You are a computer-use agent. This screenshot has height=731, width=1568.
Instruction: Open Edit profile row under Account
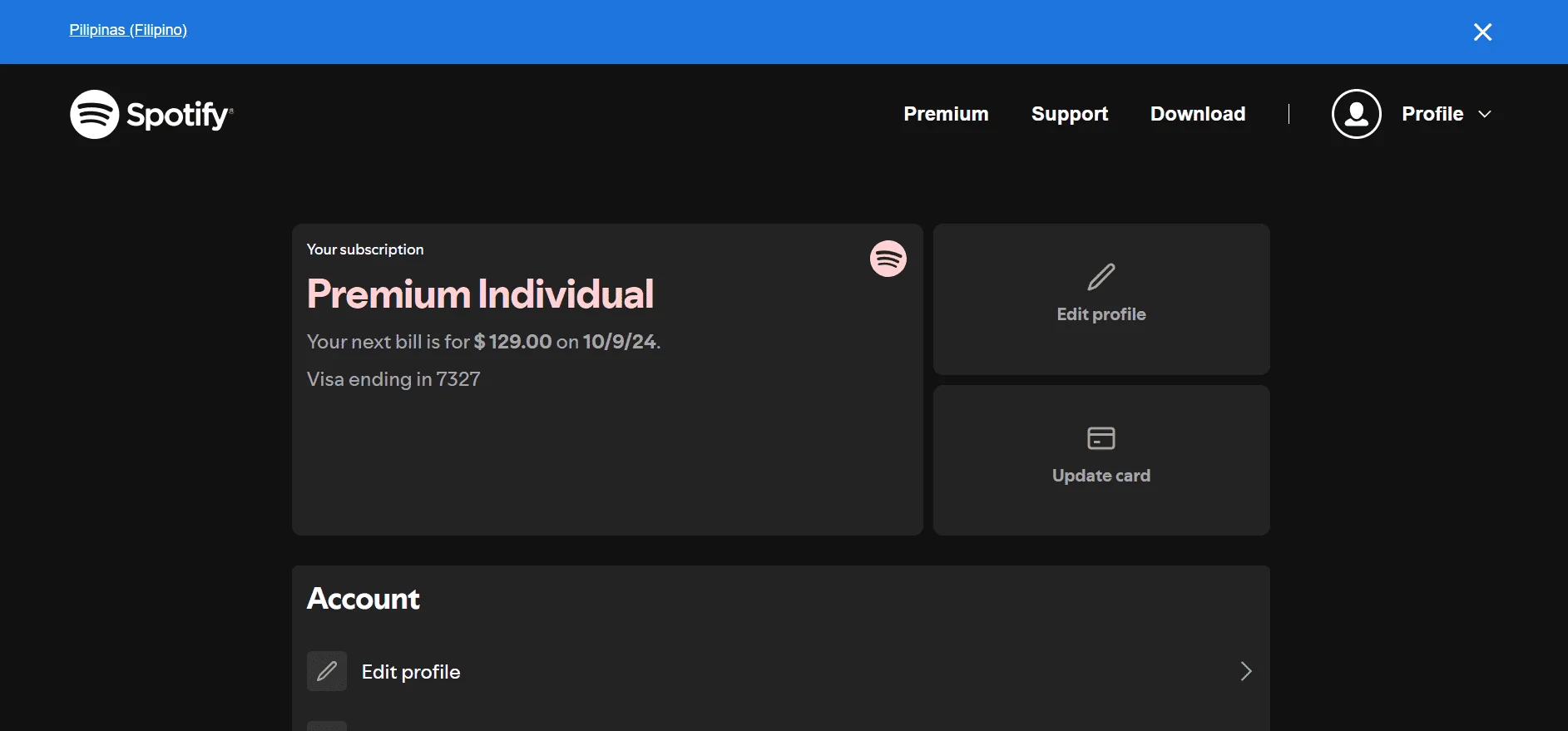tap(780, 671)
